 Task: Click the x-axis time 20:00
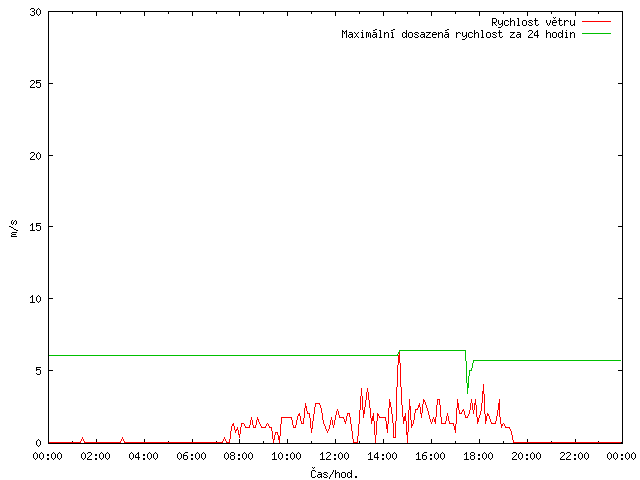tap(526, 456)
